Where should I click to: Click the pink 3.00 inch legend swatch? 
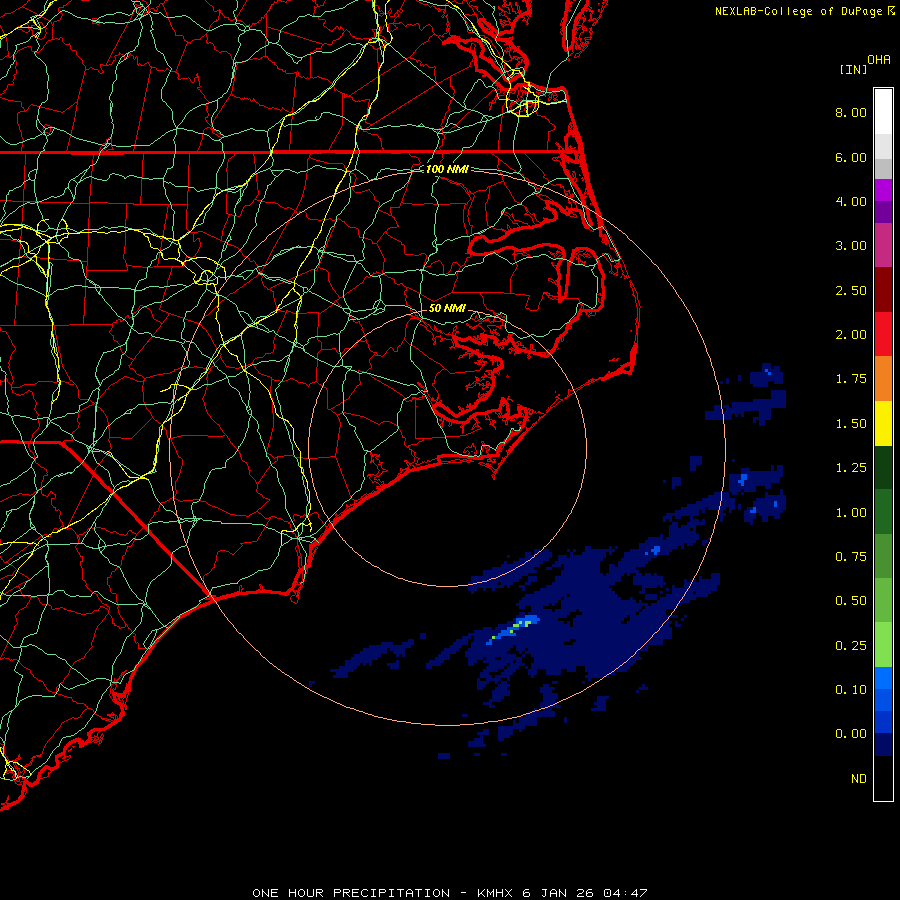[x=883, y=245]
